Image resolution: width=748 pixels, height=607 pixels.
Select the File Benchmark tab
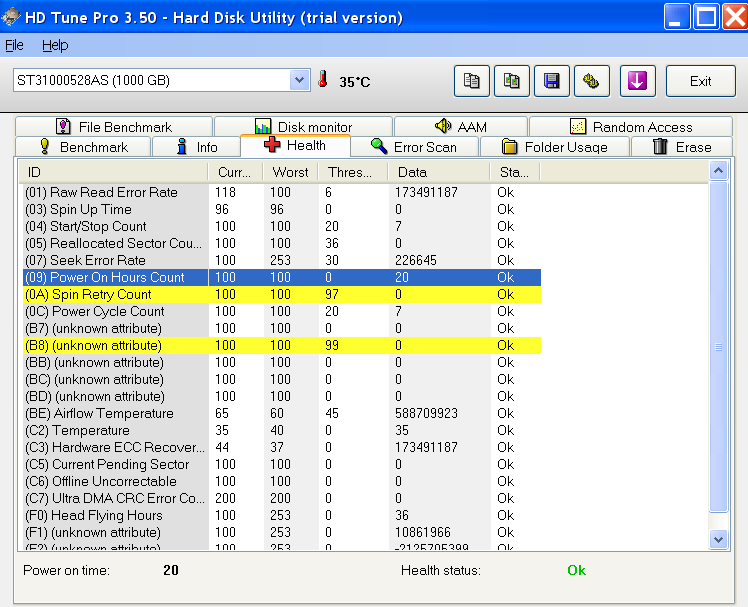pyautogui.click(x=113, y=127)
